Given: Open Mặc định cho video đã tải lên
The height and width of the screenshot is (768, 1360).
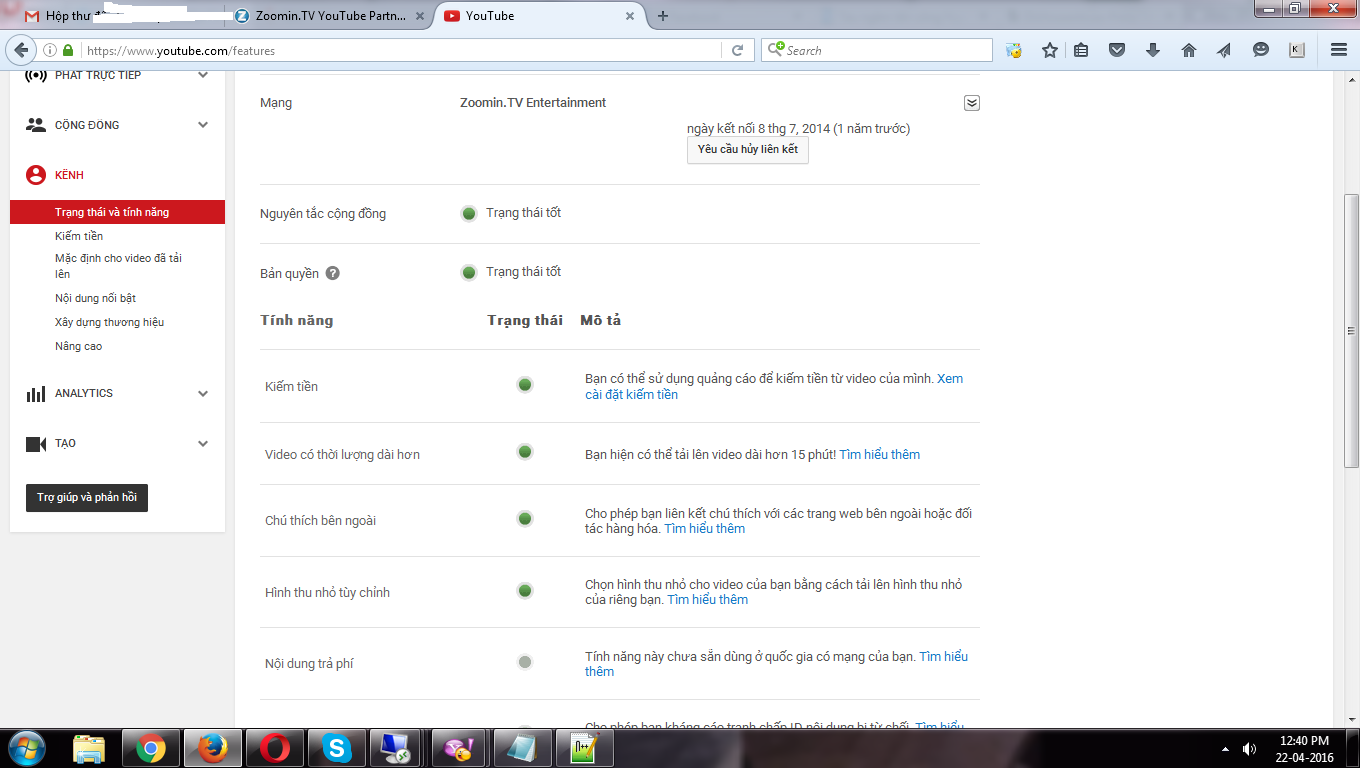Looking at the screenshot, I should [x=118, y=266].
